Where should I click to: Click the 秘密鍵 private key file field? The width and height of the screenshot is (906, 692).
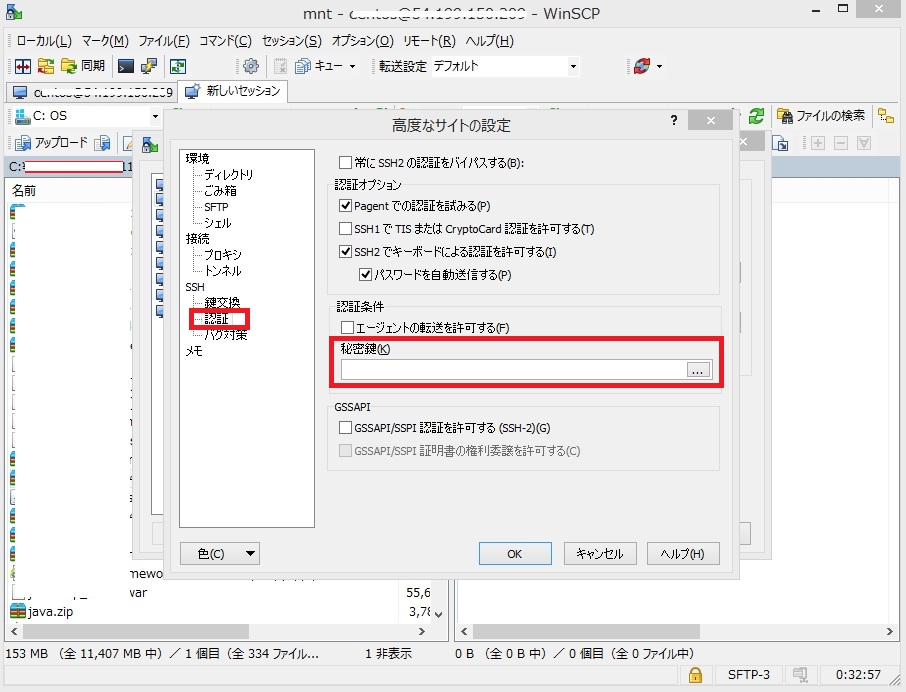tap(513, 370)
